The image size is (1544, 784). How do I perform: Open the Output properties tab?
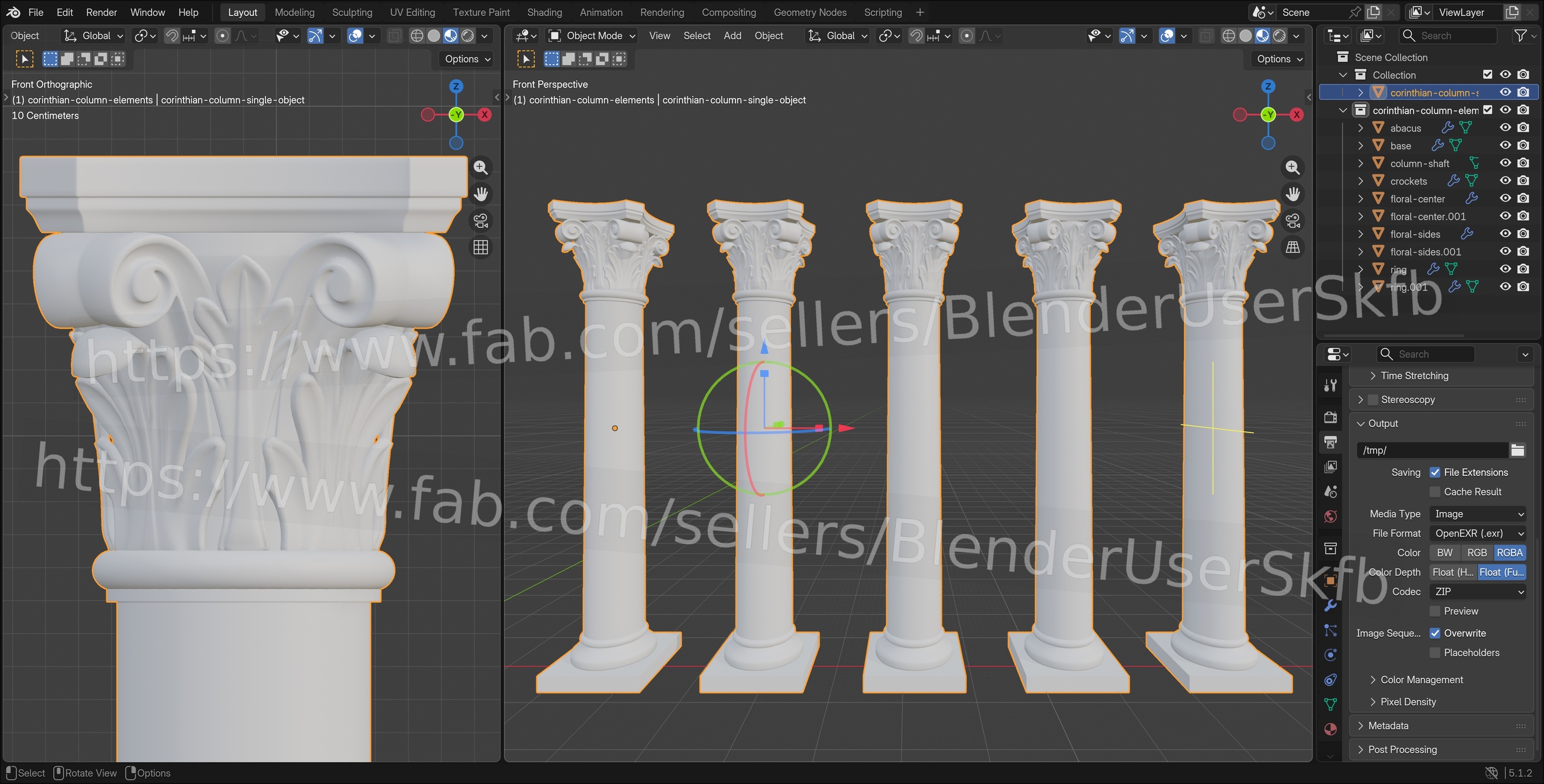tap(1330, 442)
